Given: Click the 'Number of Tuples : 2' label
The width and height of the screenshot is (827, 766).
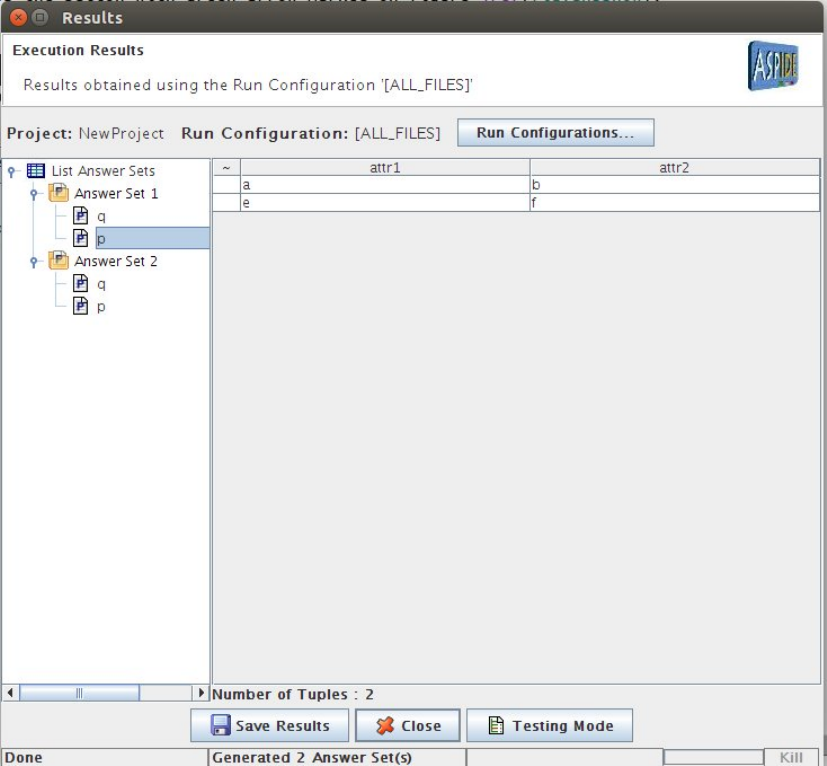Looking at the screenshot, I should (x=293, y=694).
